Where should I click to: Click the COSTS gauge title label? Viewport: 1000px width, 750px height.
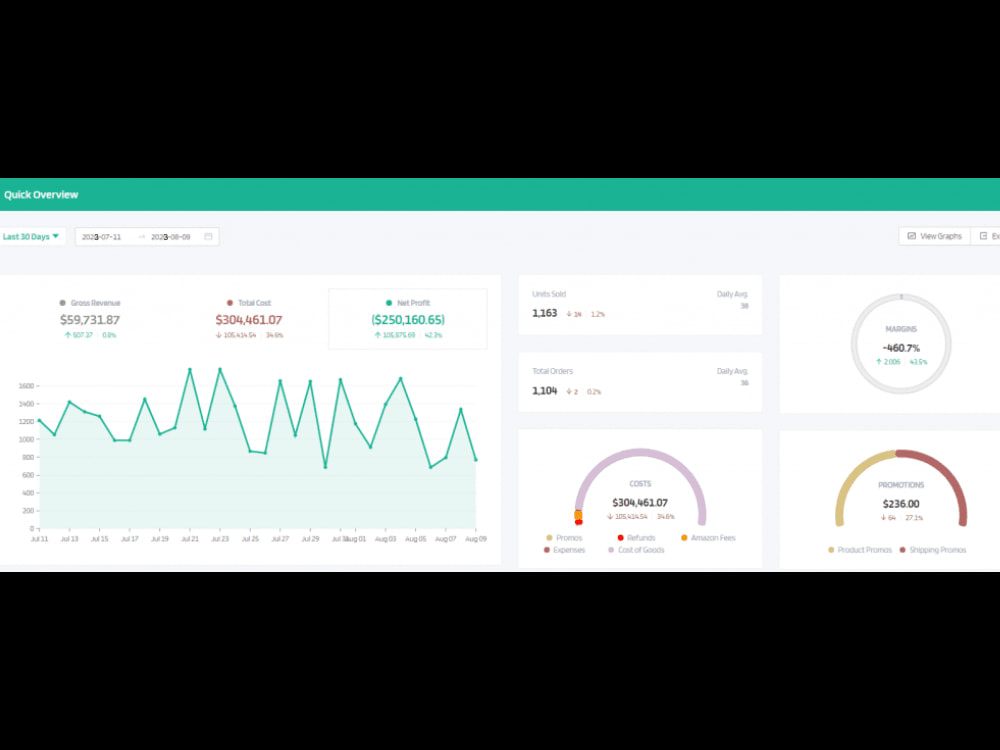coord(640,484)
